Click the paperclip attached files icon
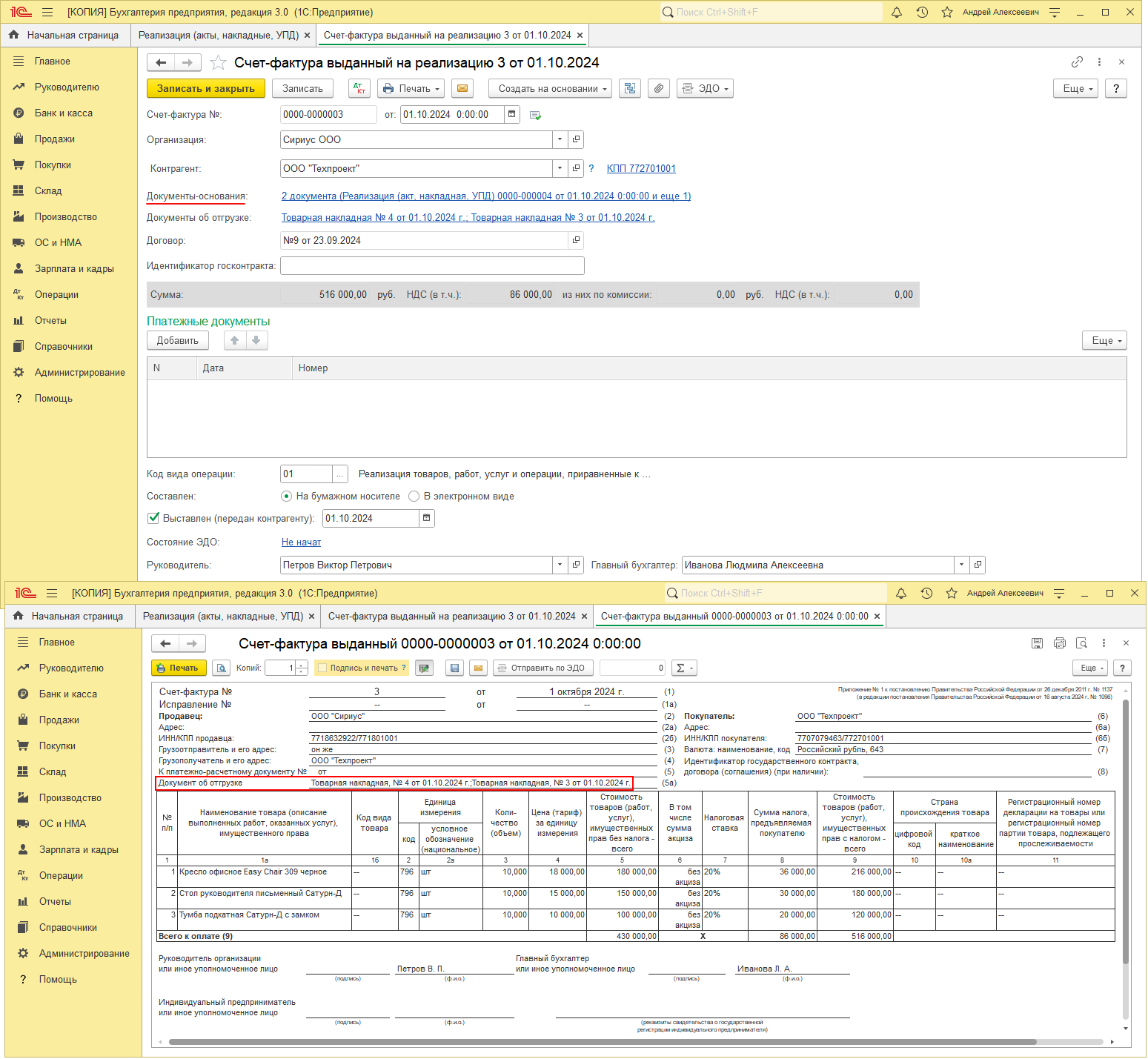The width and height of the screenshot is (1148, 1059). (658, 88)
